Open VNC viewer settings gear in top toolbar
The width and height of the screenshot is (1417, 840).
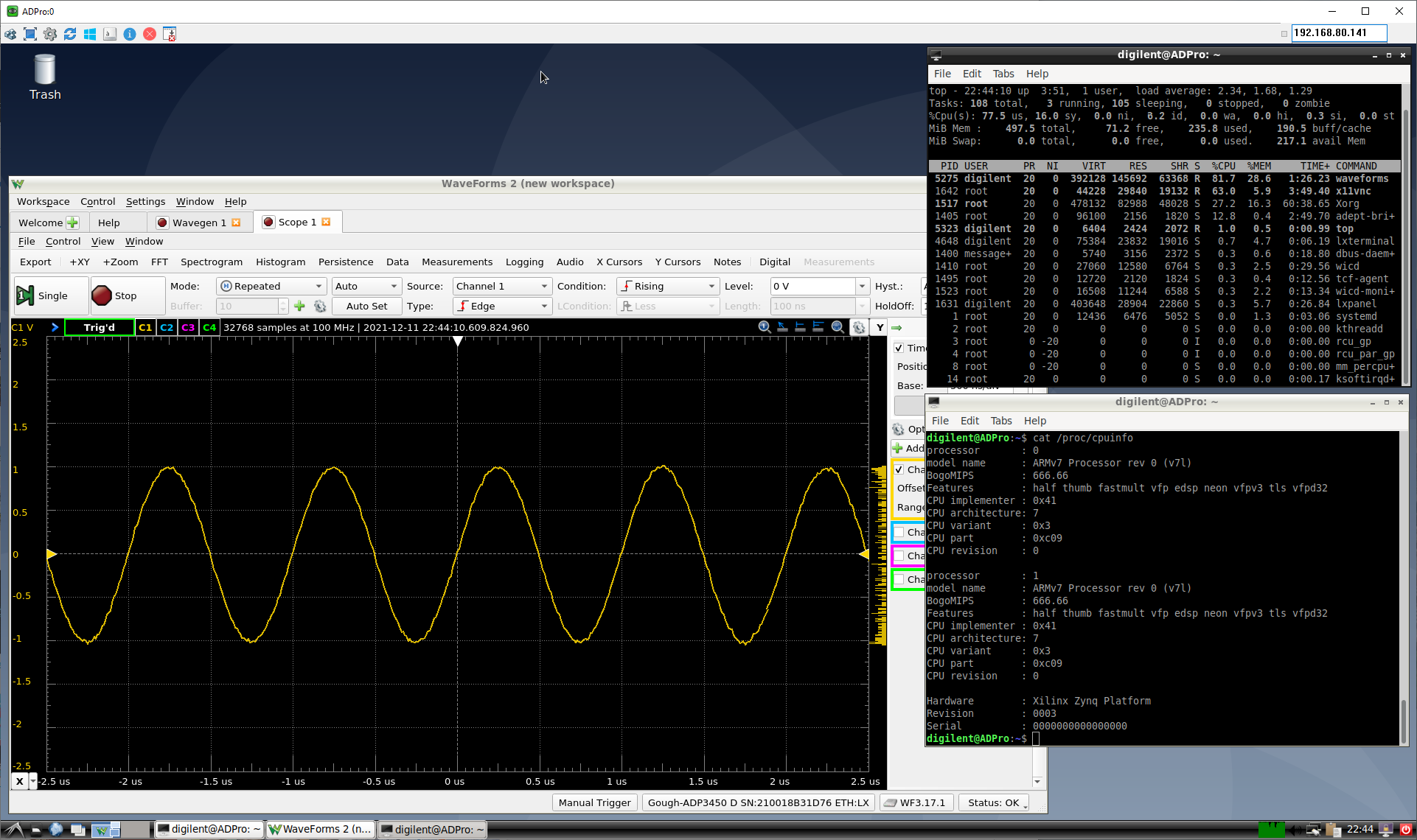[x=50, y=34]
